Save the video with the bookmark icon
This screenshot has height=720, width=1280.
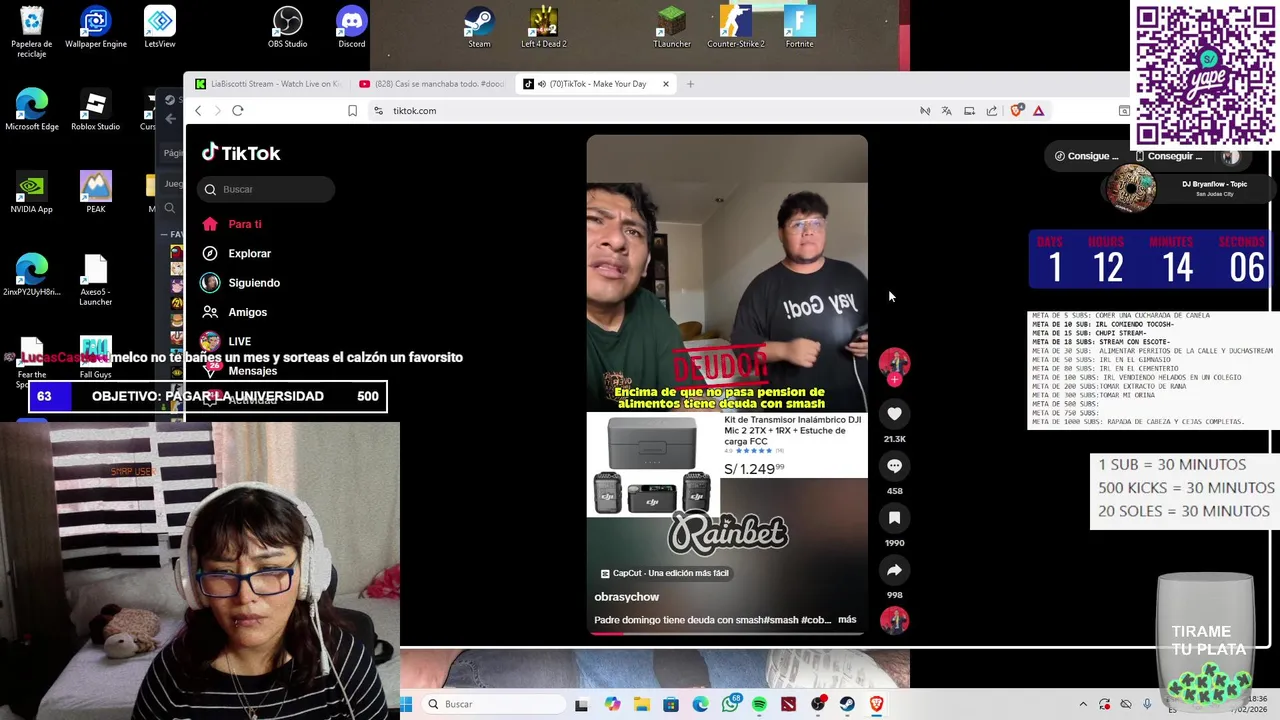(x=894, y=518)
